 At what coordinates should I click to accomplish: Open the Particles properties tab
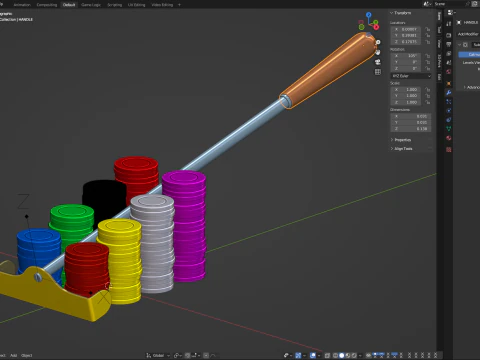coord(449,102)
